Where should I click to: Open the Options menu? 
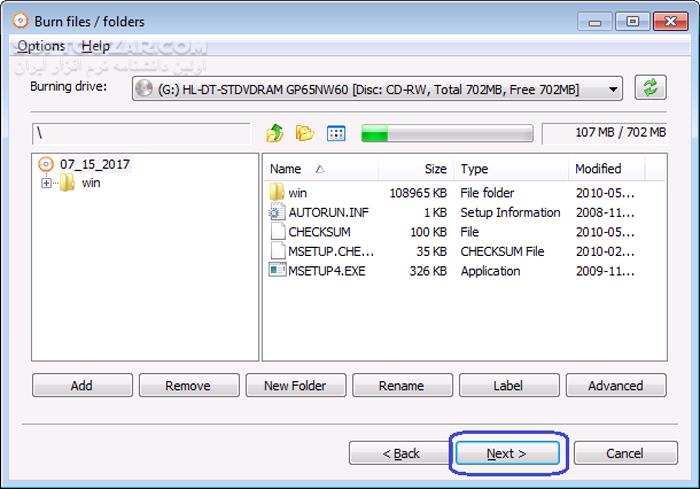[x=41, y=46]
